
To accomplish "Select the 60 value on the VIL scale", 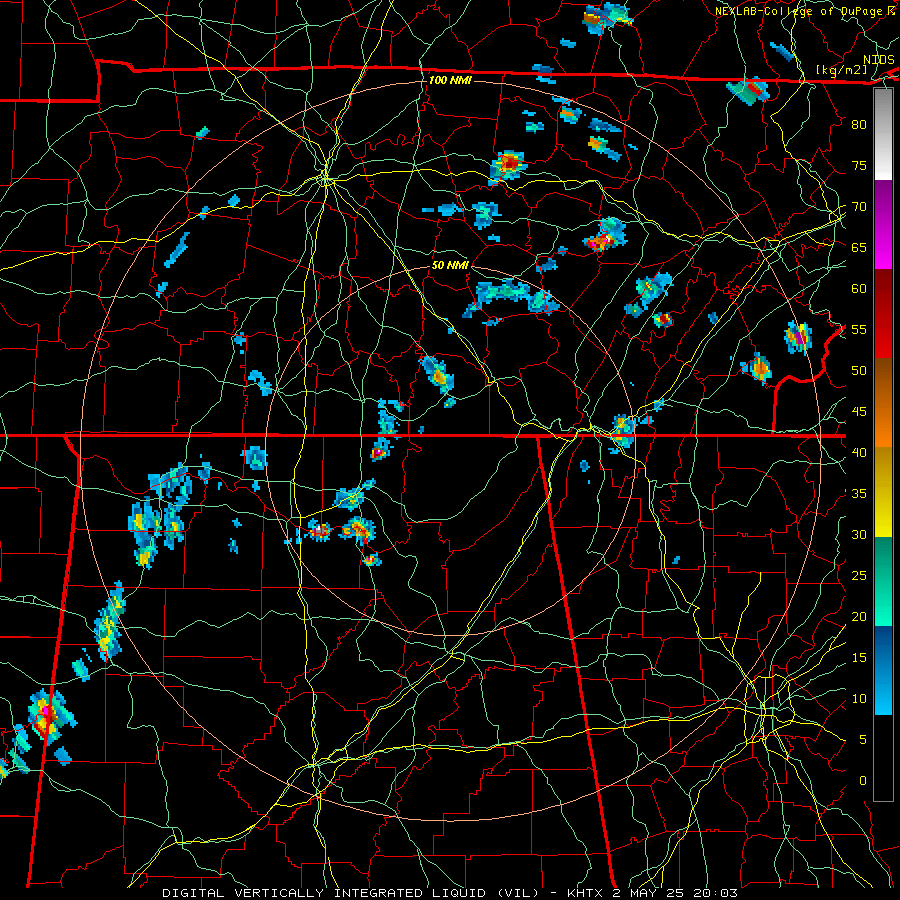I will (859, 289).
